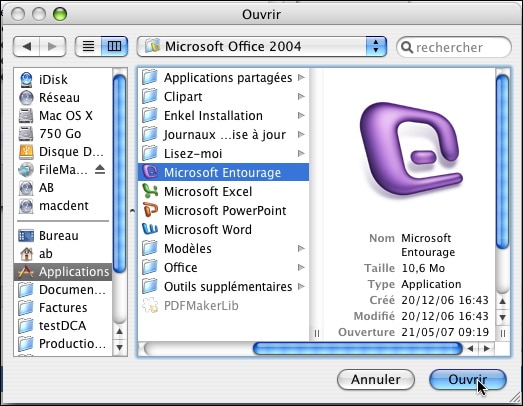Open the Productio... folder icon
Viewport: 523px width, 406px height.
(x=26, y=344)
